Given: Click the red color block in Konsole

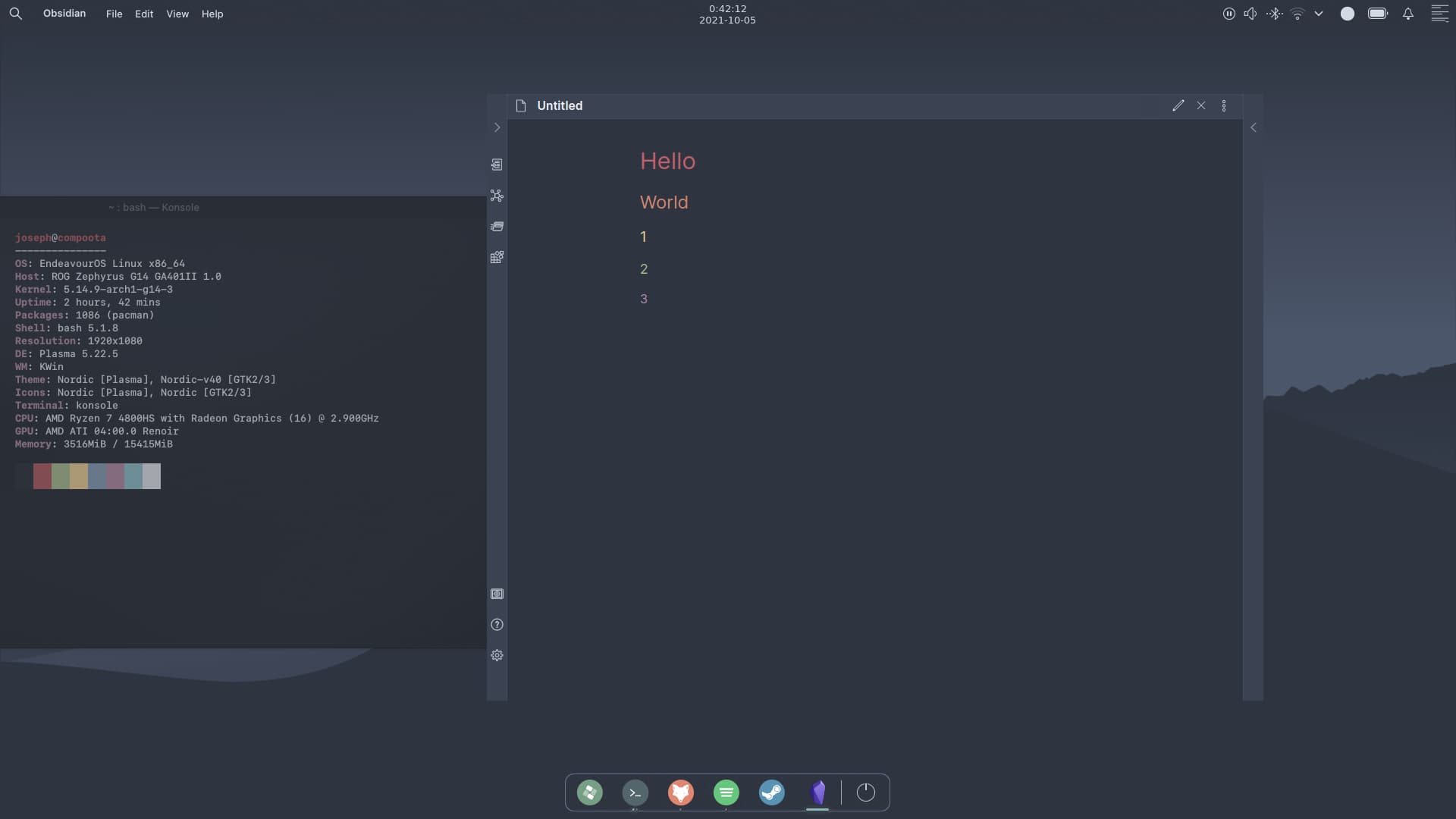Looking at the screenshot, I should point(42,476).
